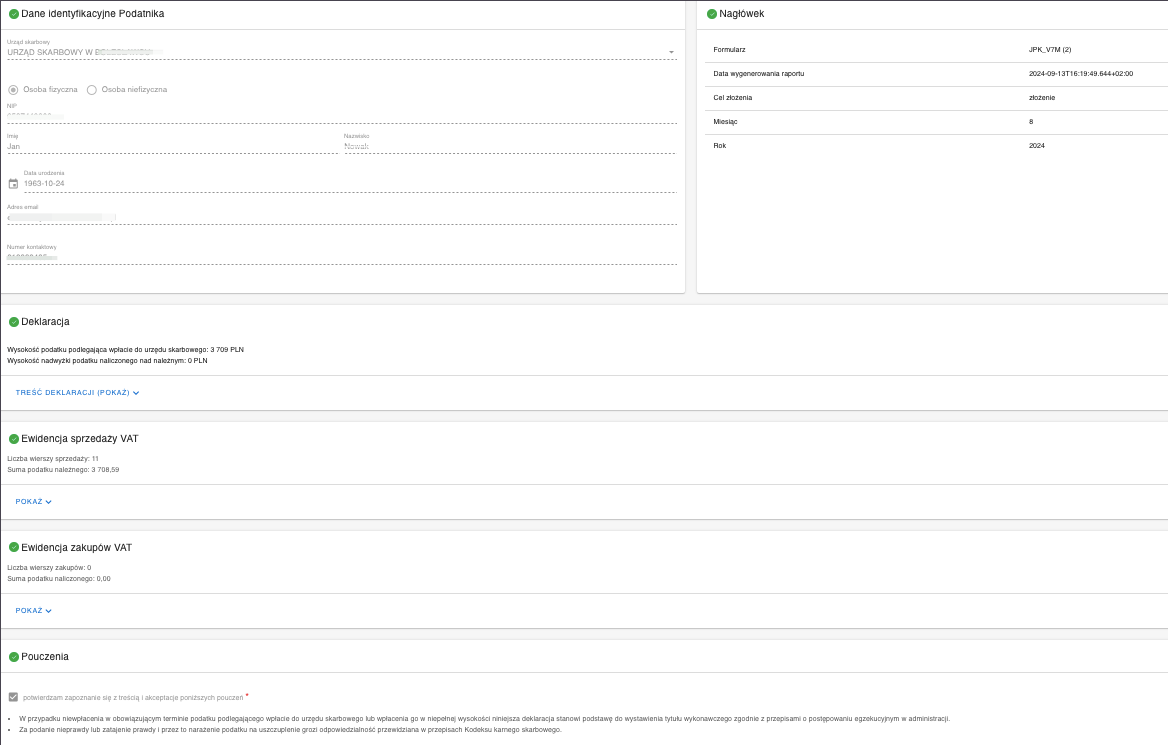Image resolution: width=1168 pixels, height=745 pixels.
Task: Click the Numer kontaktowy field
Action: (x=340, y=257)
